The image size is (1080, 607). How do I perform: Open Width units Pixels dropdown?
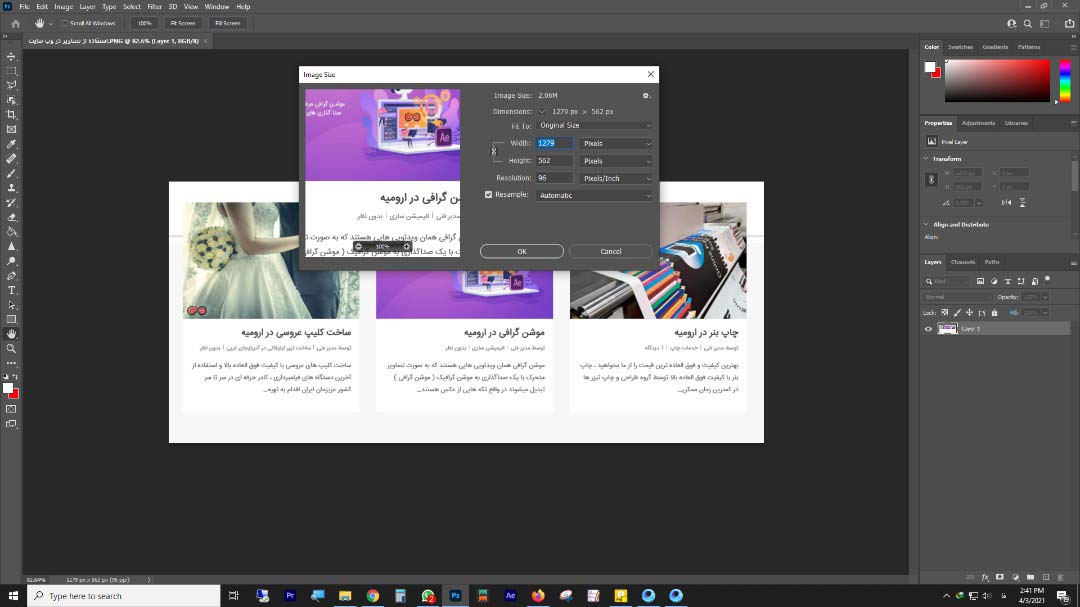click(x=616, y=143)
